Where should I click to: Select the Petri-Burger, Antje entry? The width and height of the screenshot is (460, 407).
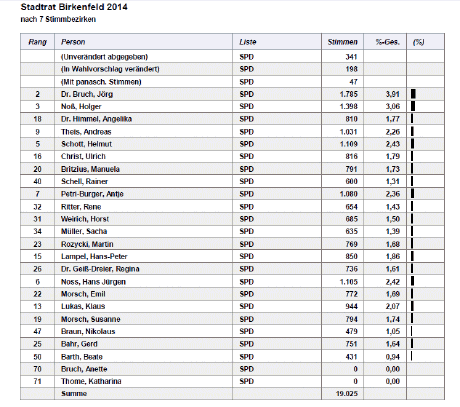(x=92, y=194)
